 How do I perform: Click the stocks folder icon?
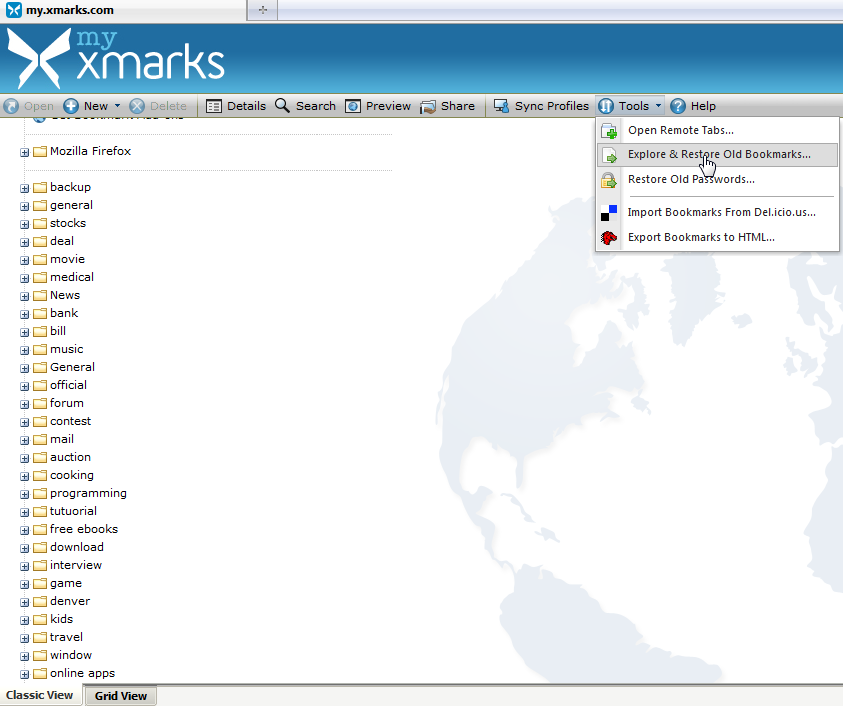[x=40, y=224]
